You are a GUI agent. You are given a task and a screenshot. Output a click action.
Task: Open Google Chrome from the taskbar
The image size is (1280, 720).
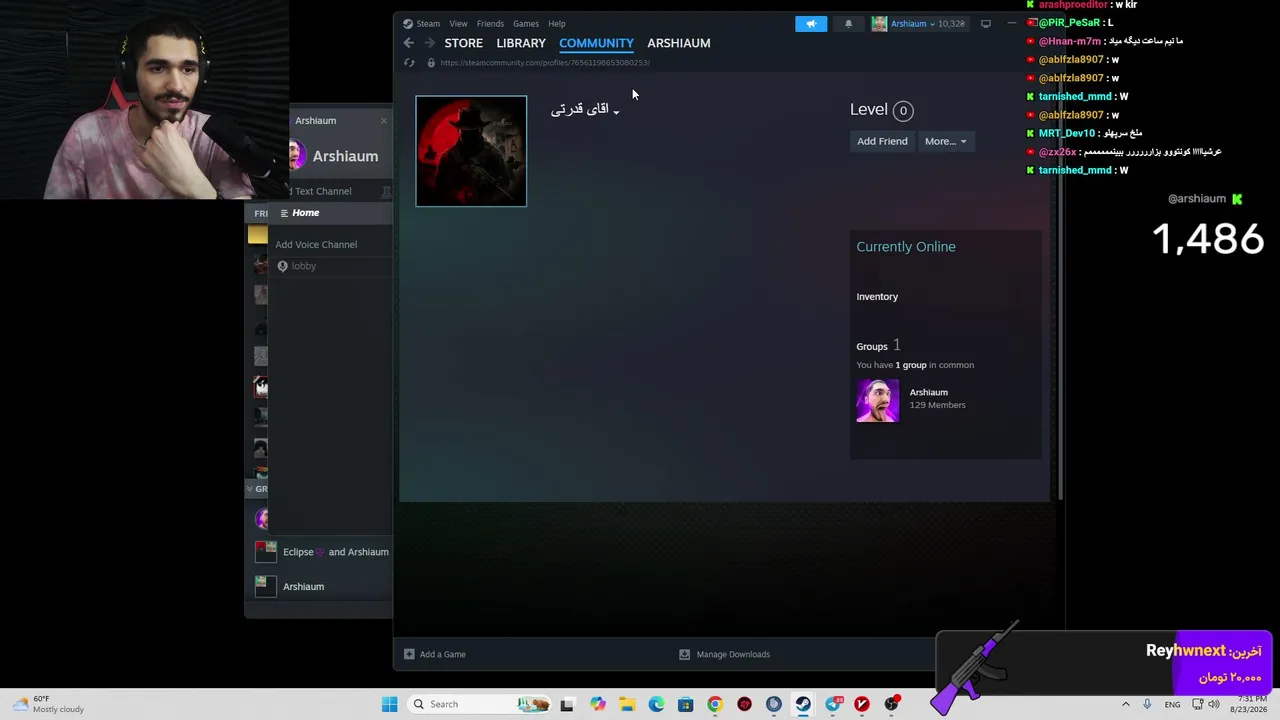[x=714, y=704]
